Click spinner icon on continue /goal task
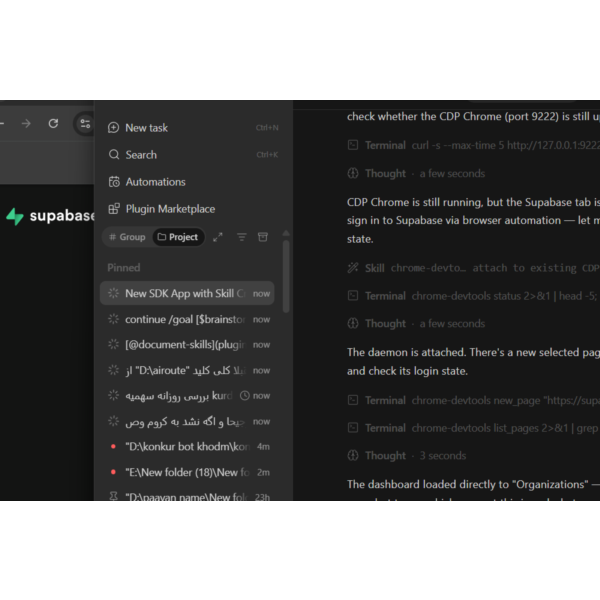Image resolution: width=600 pixels, height=600 pixels. (113, 319)
